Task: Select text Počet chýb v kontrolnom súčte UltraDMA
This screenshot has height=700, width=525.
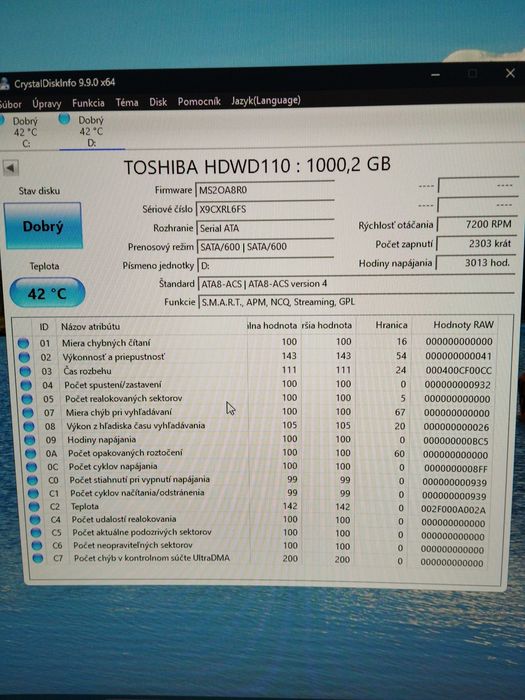Action: [x=152, y=558]
